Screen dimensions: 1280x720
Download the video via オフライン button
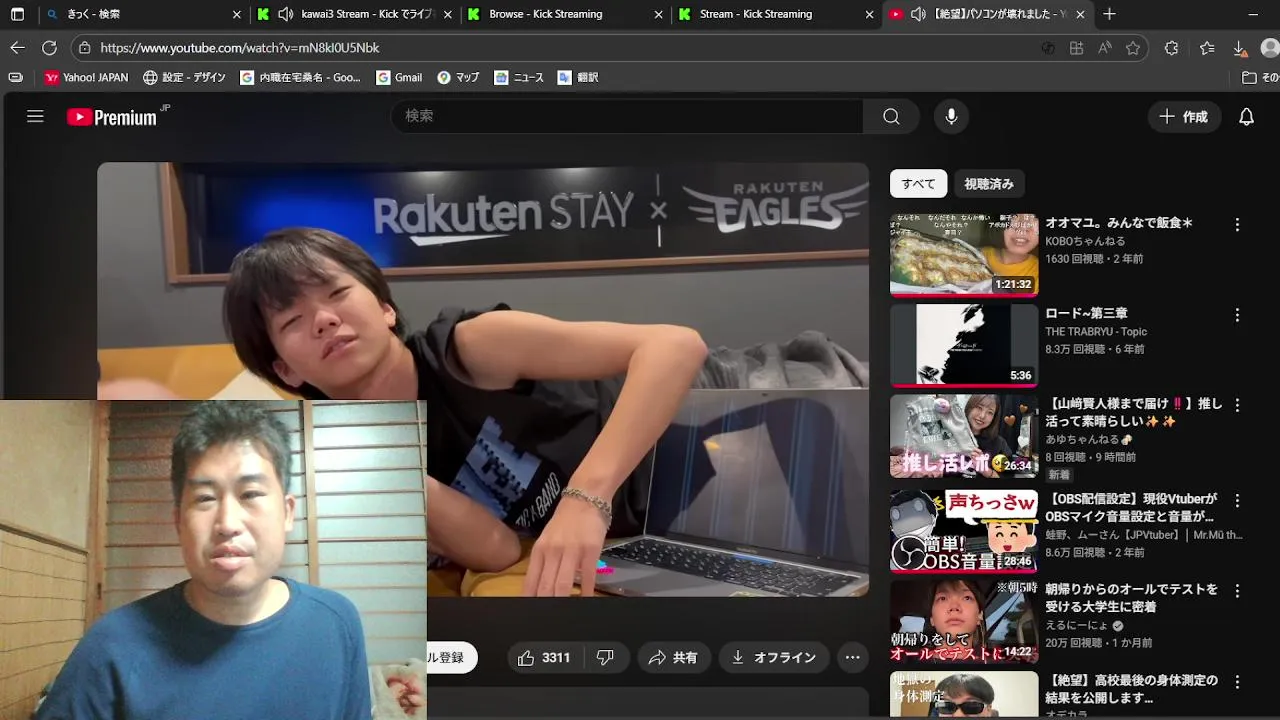(x=774, y=657)
